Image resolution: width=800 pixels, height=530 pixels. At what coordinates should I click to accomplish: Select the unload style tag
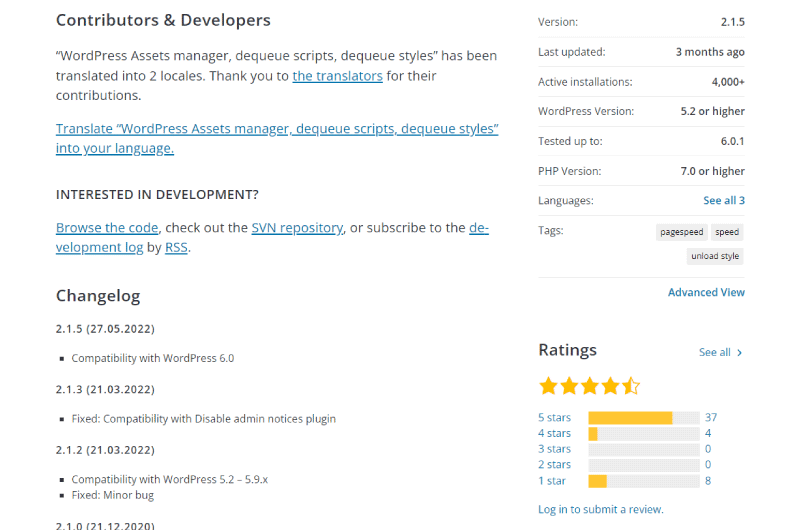715,256
